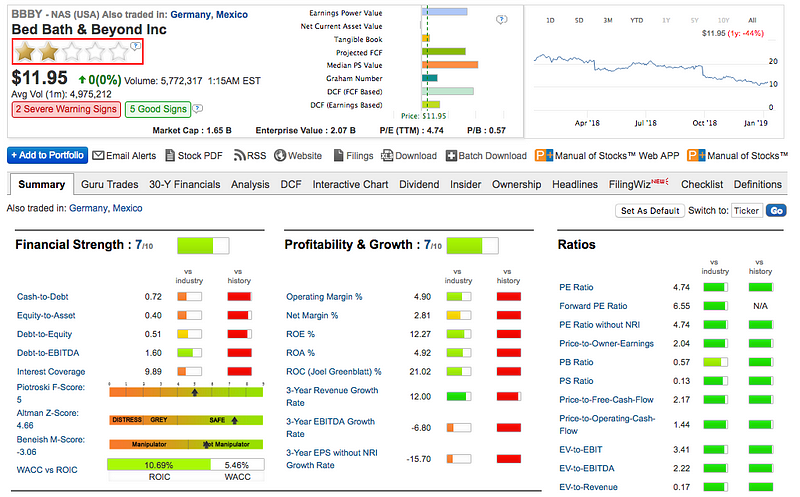Click the WACC vs ROIC bar
The width and height of the screenshot is (800, 497).
tap(186, 465)
